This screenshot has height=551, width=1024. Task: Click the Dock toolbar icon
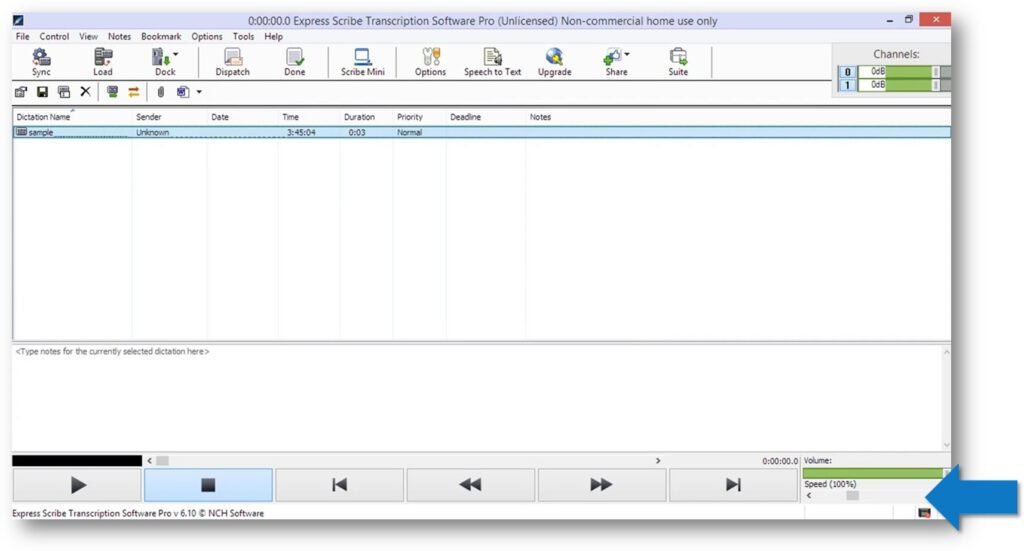click(x=161, y=63)
